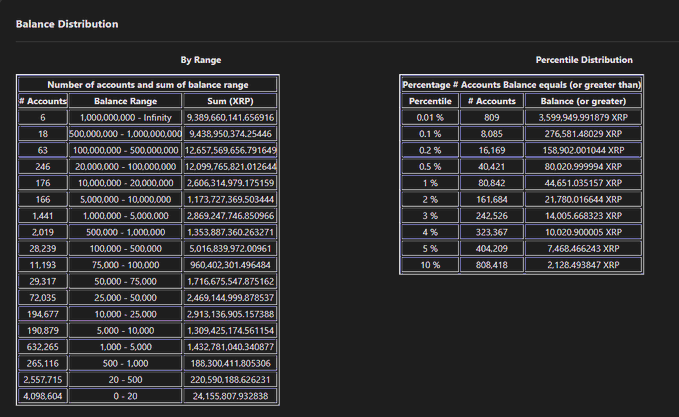Click the Percentile column header
Screen dimensions: 679x417
pyautogui.click(x=430, y=101)
